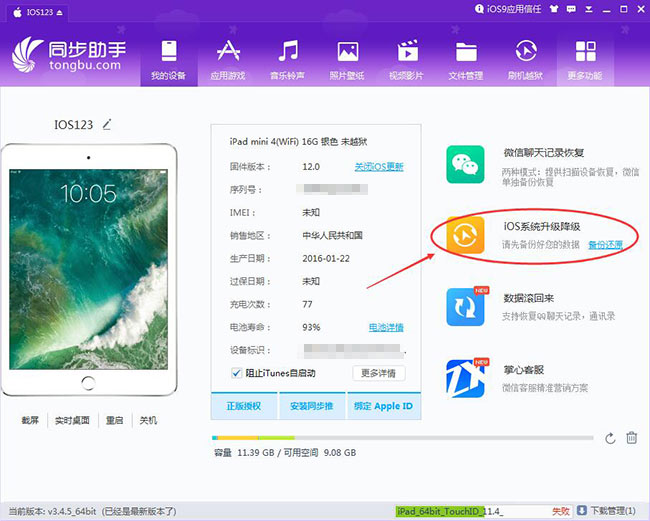Viewport: 650px width, 521px height.
Task: Click the 电池详情 battery details link
Action: tap(386, 327)
